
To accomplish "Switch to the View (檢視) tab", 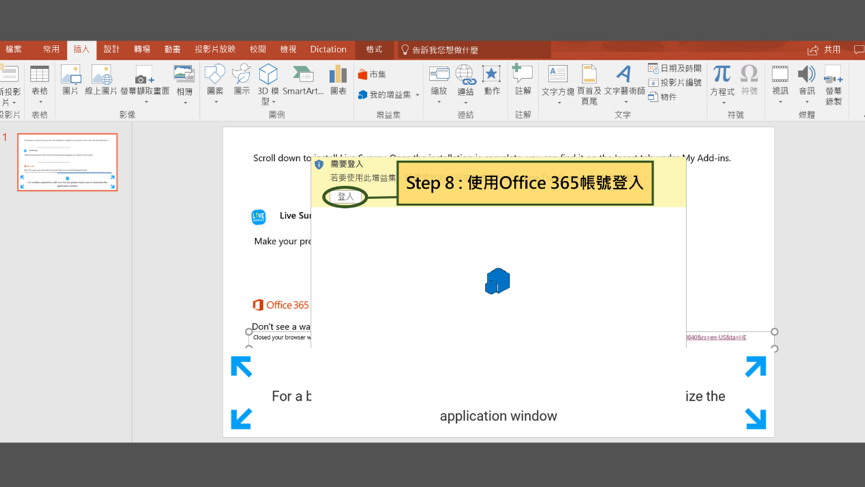I will (x=288, y=49).
